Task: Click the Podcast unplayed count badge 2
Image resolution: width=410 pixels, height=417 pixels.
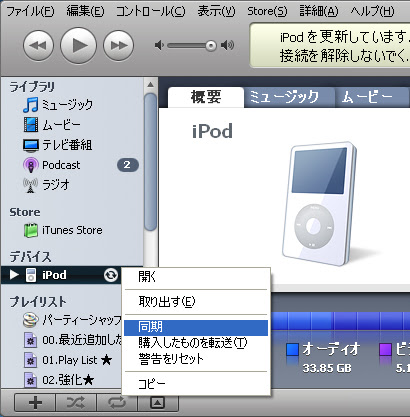Action: 128,165
